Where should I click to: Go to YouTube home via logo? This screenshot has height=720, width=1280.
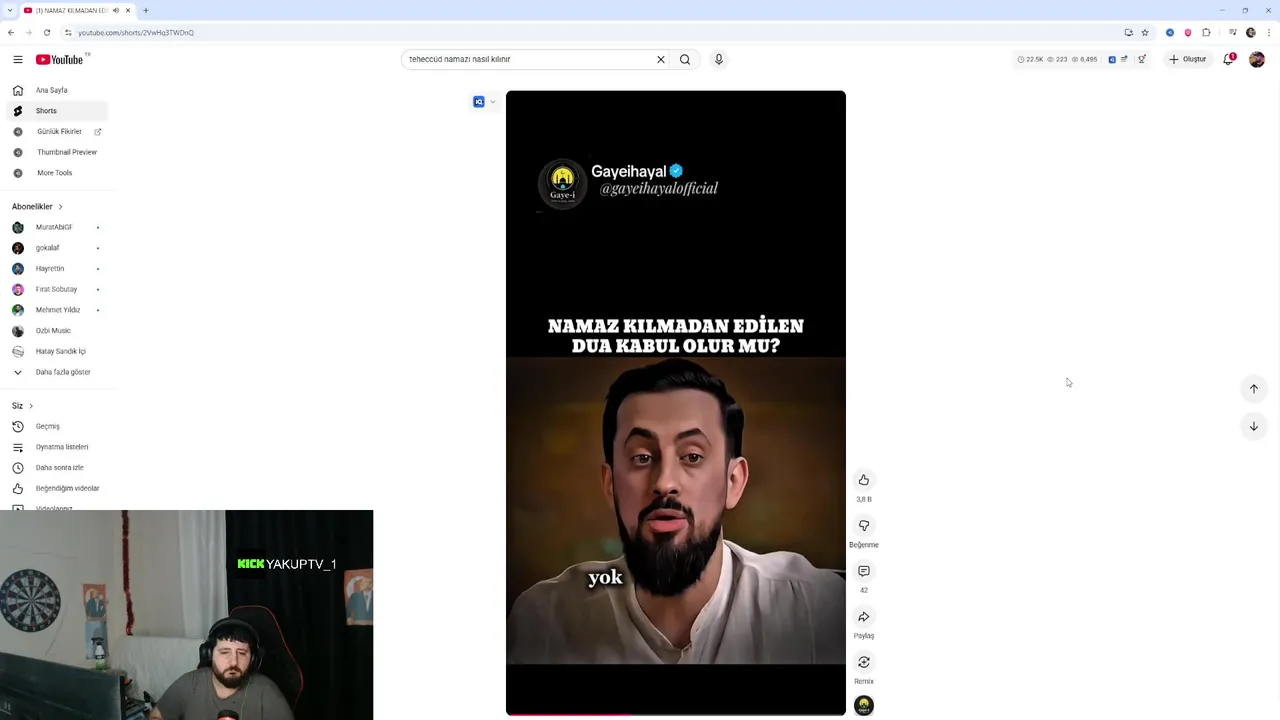pos(62,59)
